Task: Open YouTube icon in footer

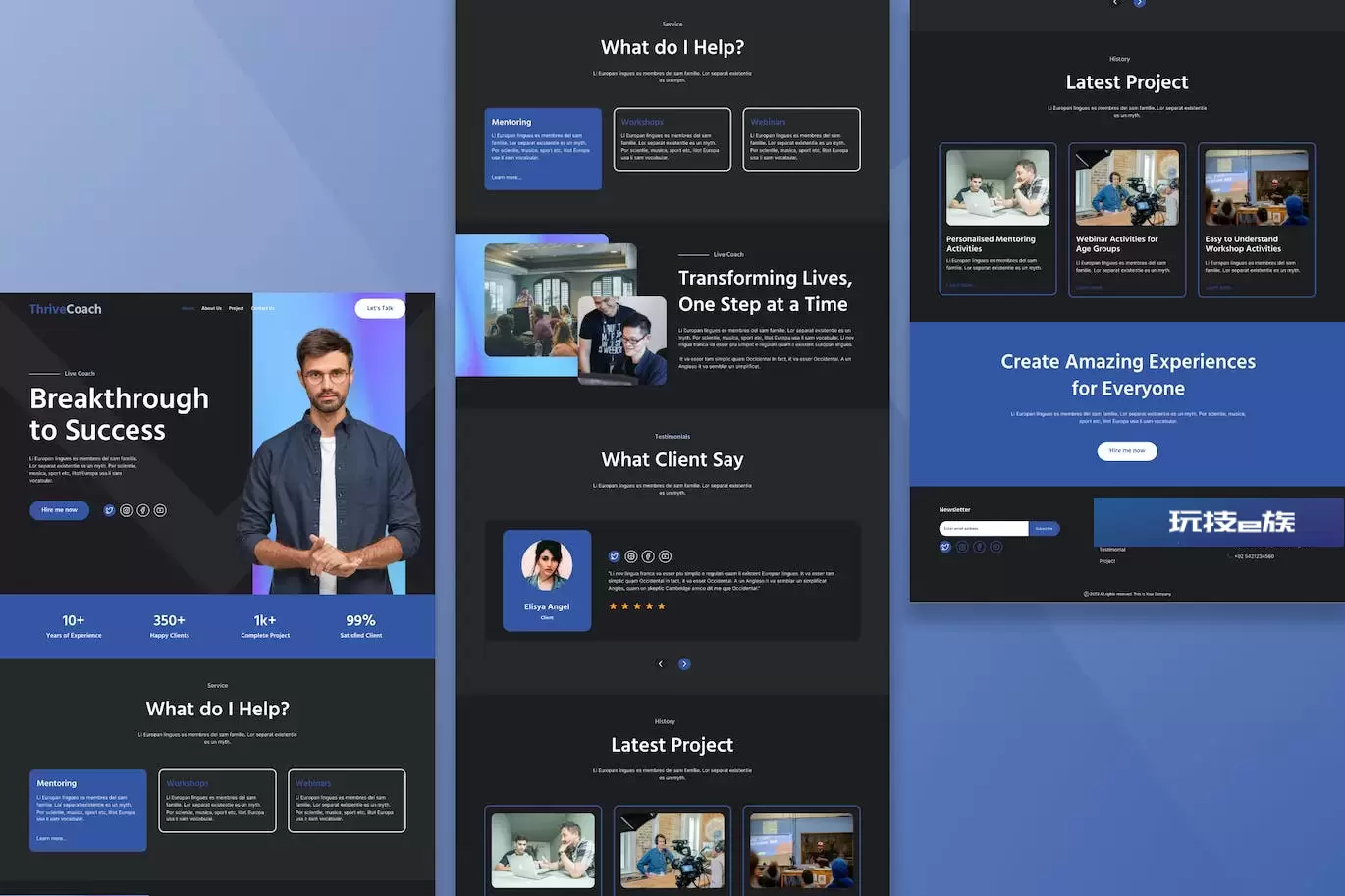Action: pos(996,547)
